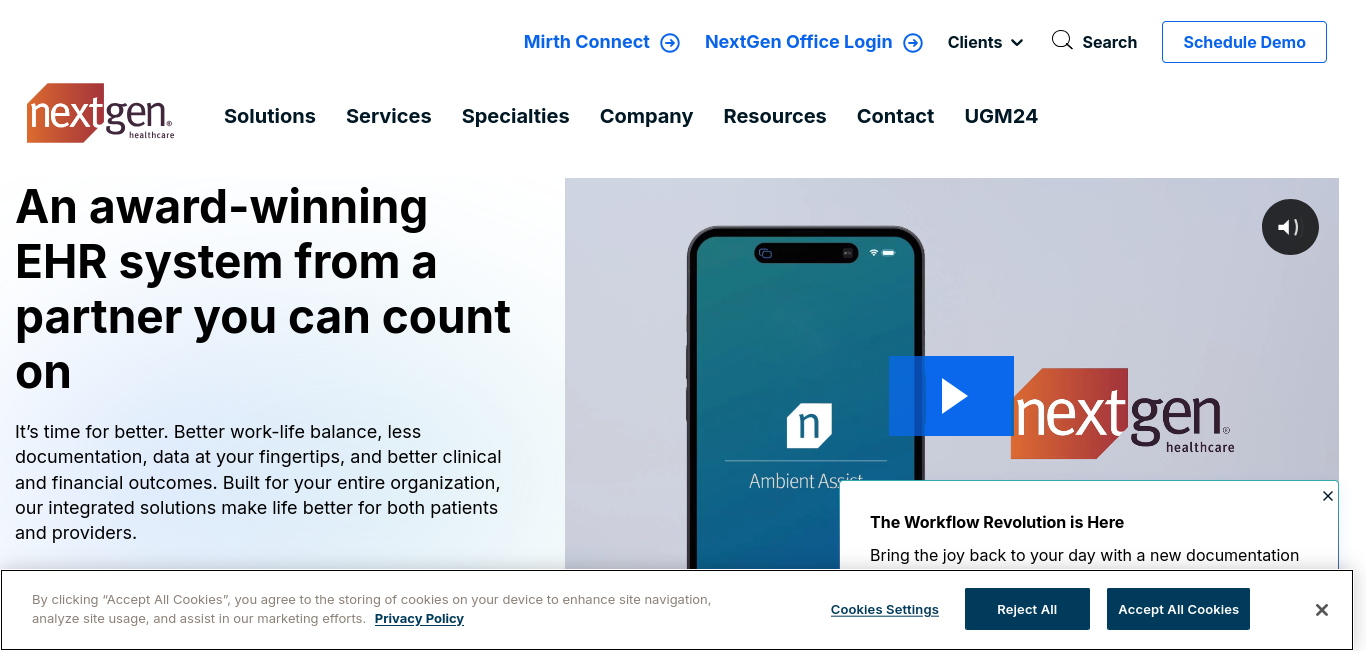Image resolution: width=1366 pixels, height=651 pixels.
Task: Click the Mirth Connect arrow icon
Action: point(670,43)
